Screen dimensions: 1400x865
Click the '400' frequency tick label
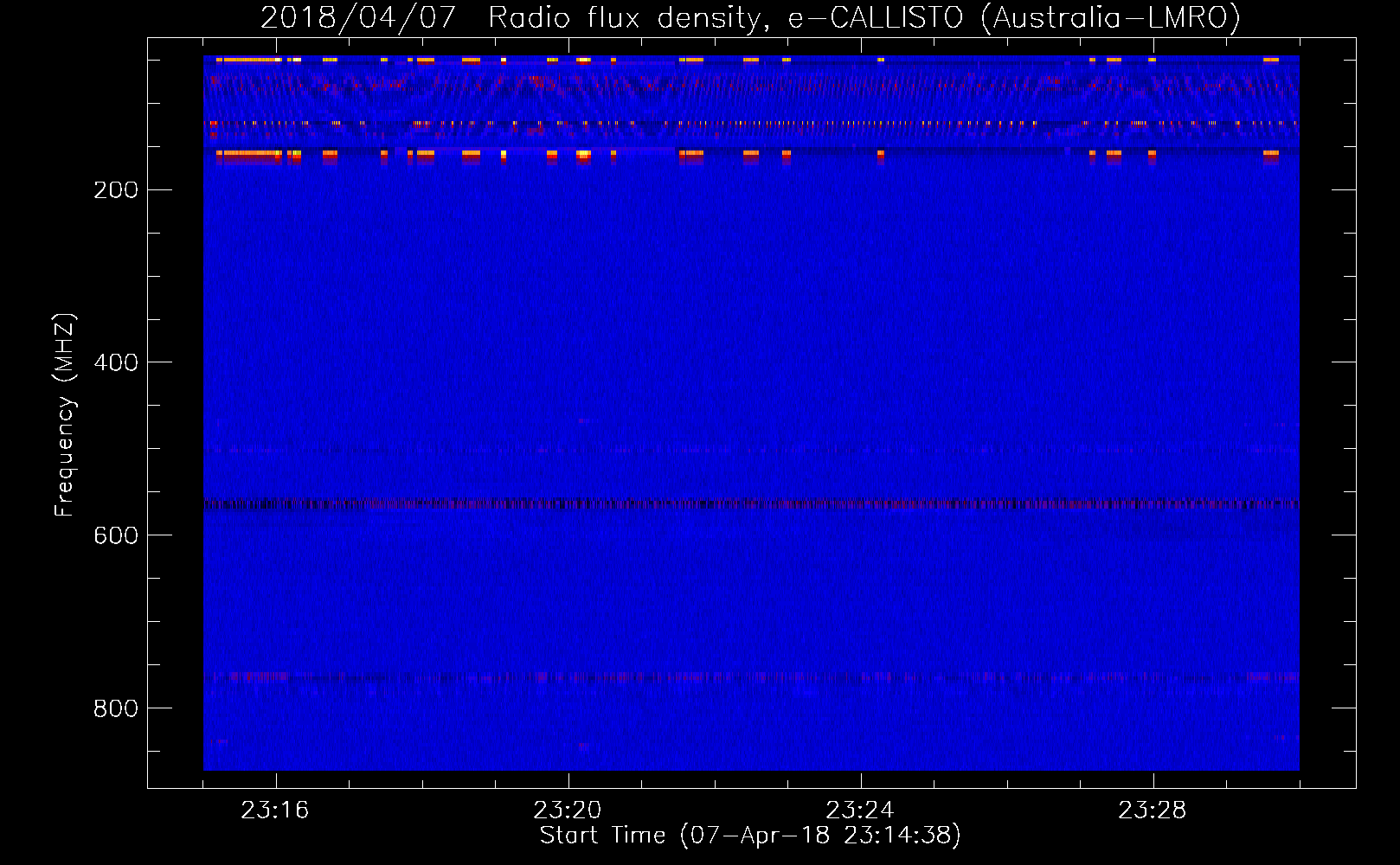[116, 362]
